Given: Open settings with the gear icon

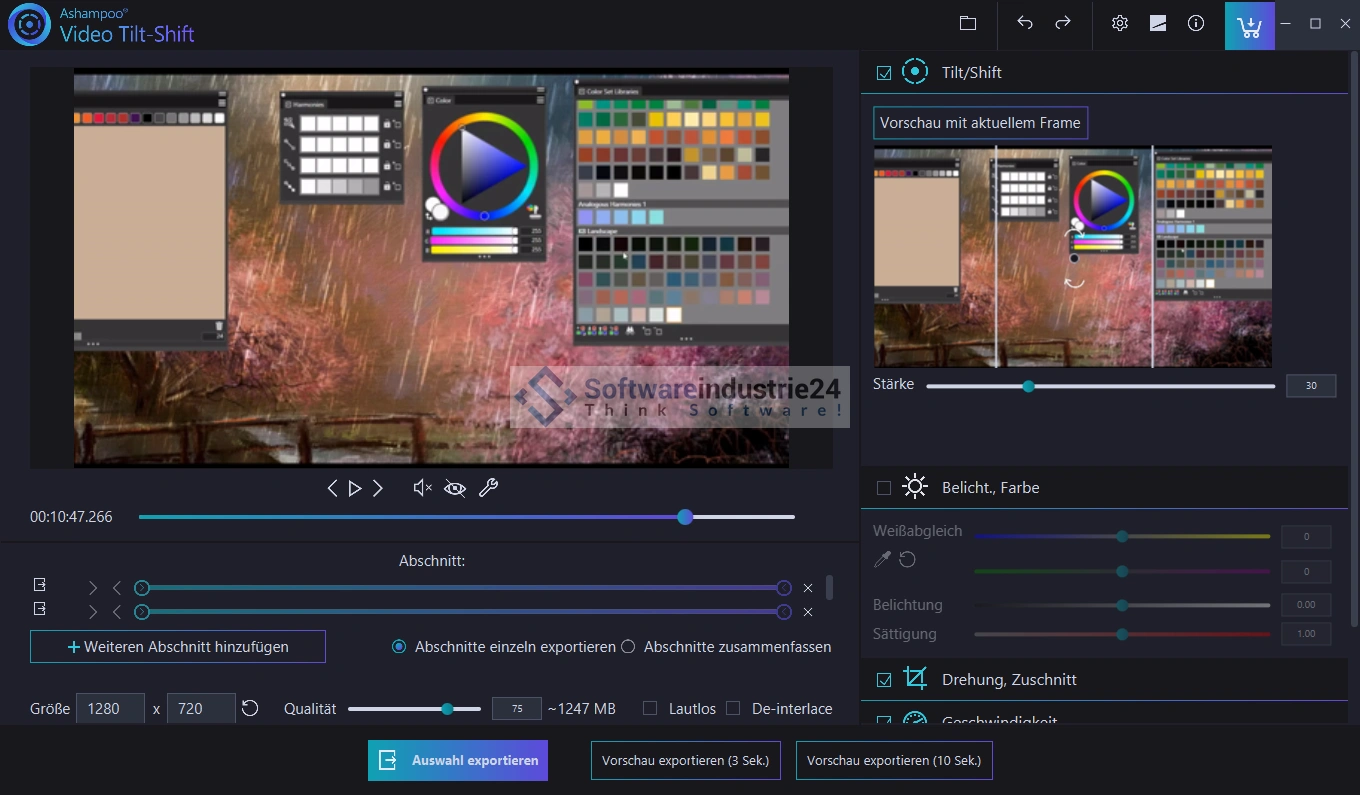Looking at the screenshot, I should pyautogui.click(x=1120, y=24).
